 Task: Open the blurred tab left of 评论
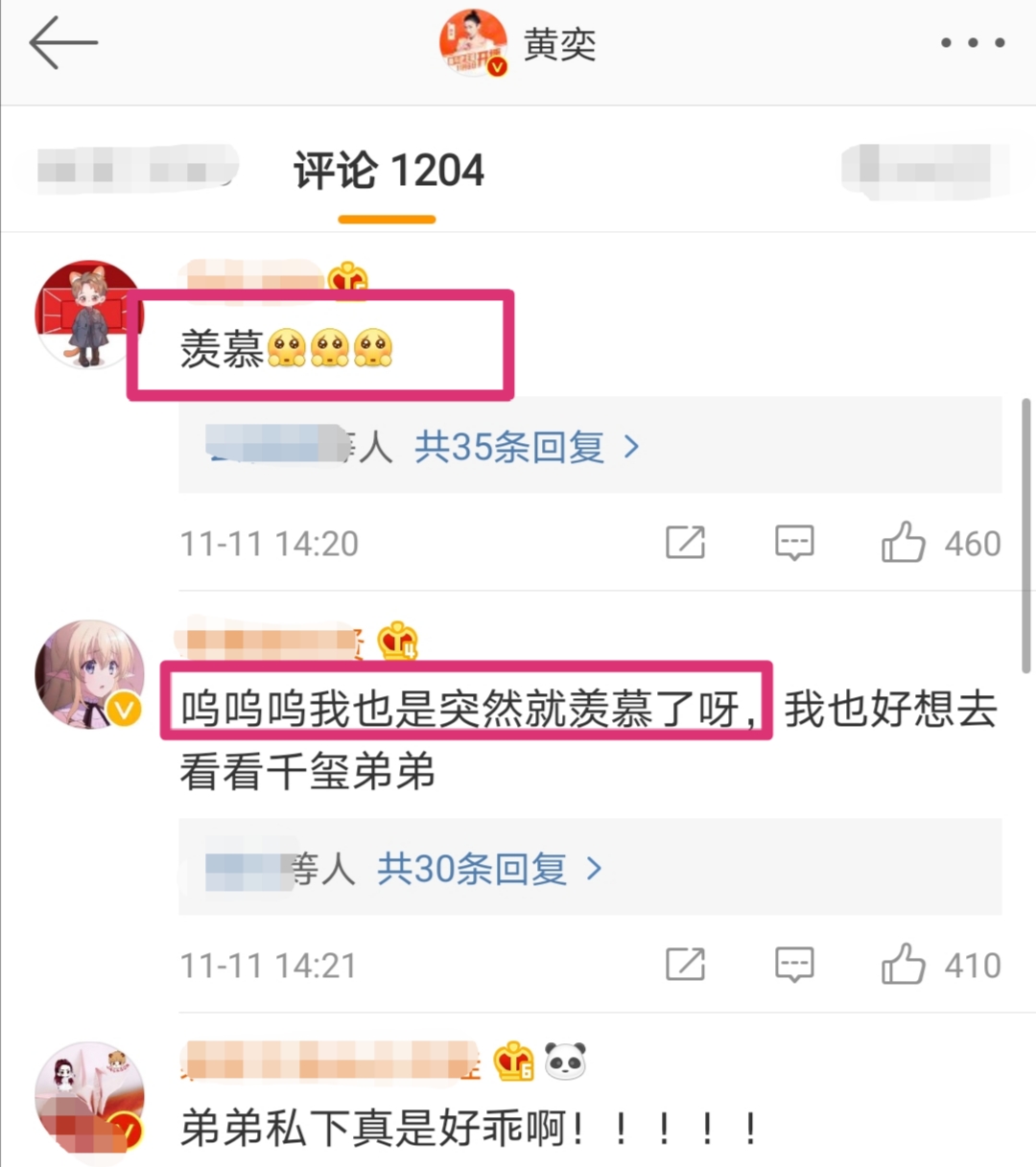[x=136, y=170]
